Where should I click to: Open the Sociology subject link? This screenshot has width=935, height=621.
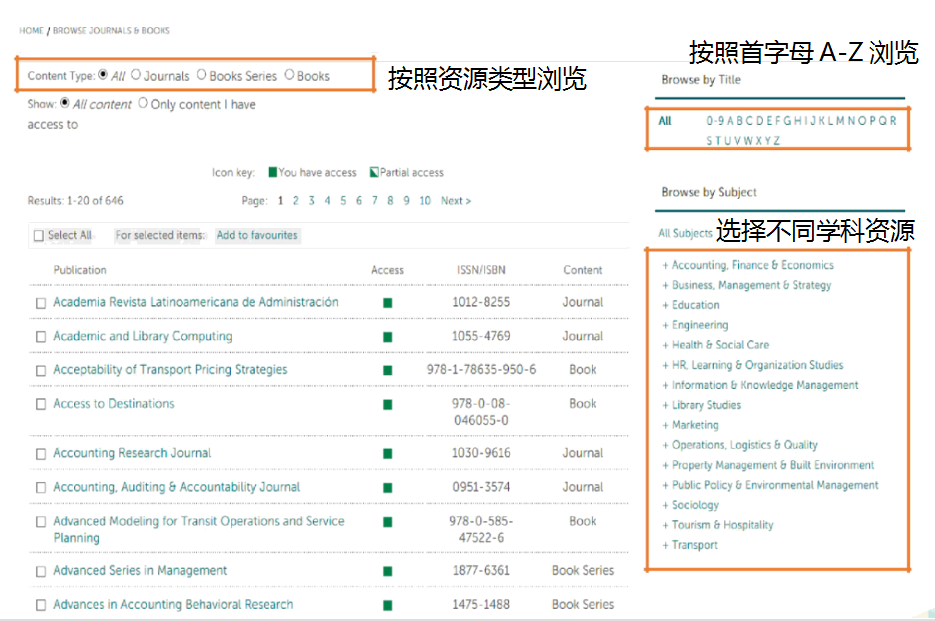click(695, 505)
